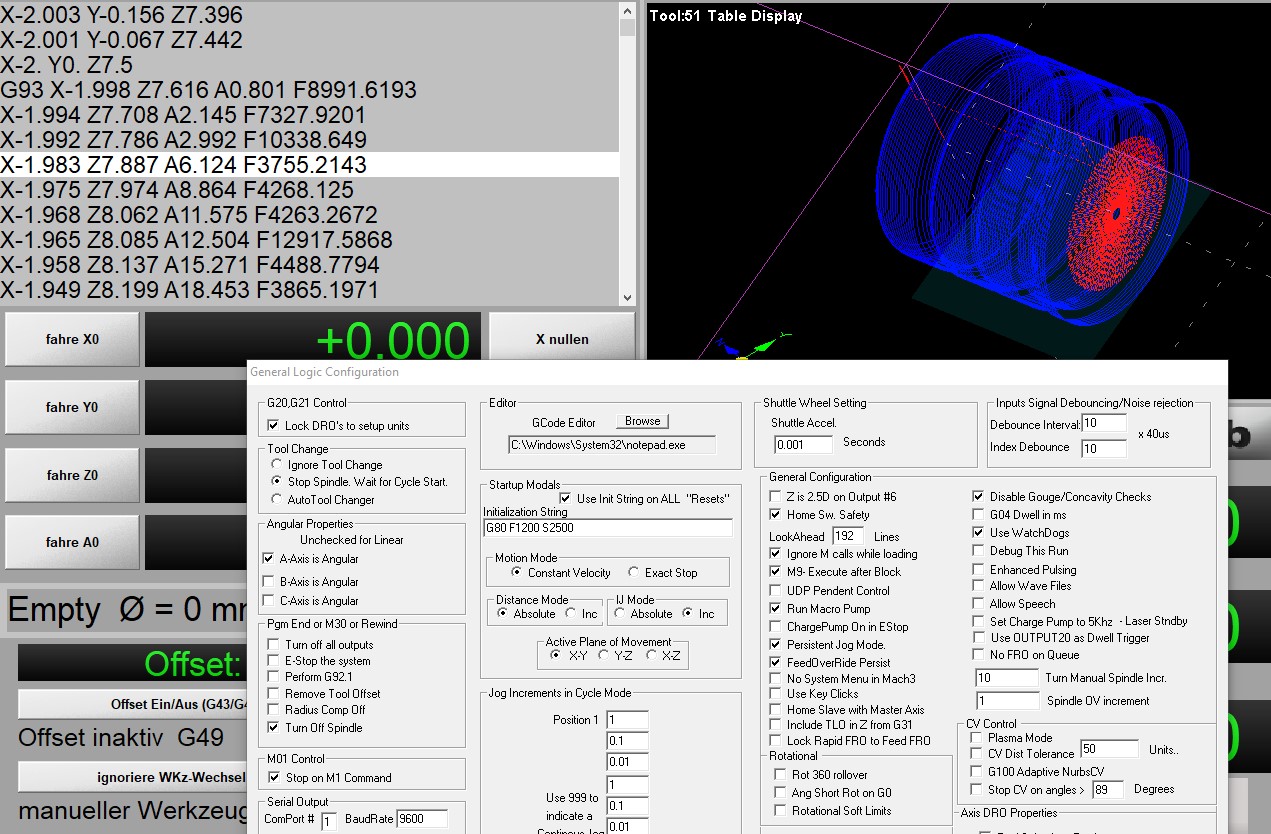
Task: Click the LookAhead lines input field
Action: [x=849, y=537]
